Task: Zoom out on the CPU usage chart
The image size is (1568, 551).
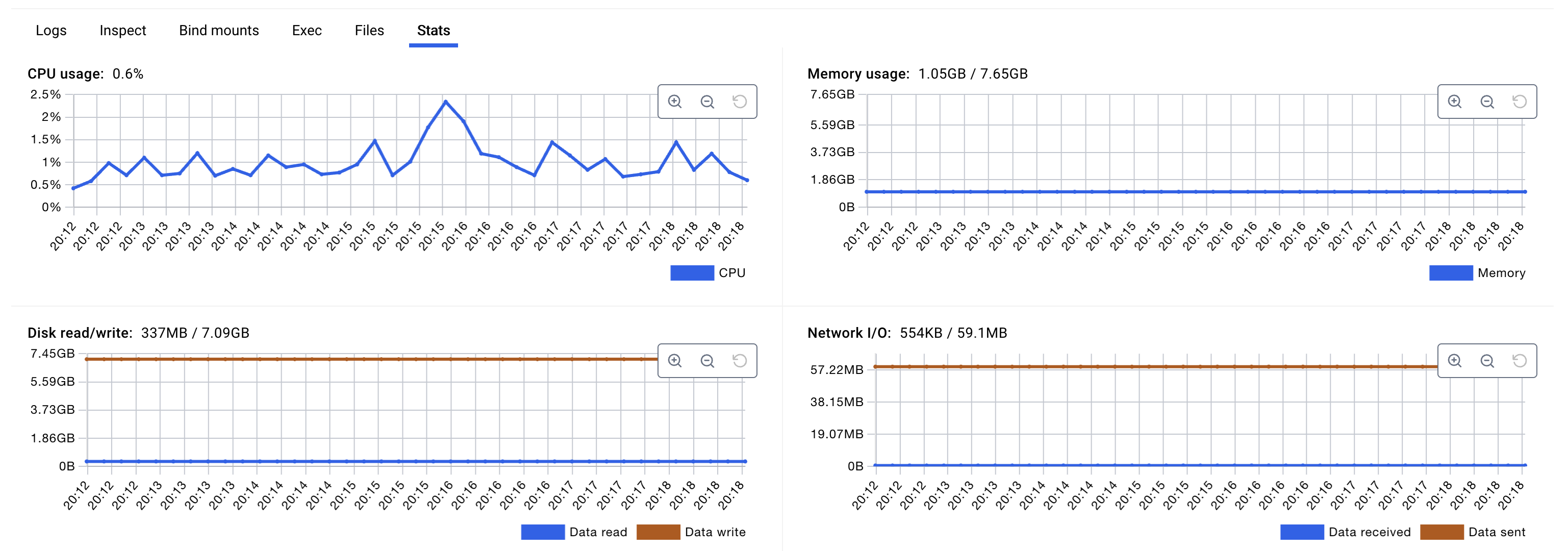Action: click(706, 102)
